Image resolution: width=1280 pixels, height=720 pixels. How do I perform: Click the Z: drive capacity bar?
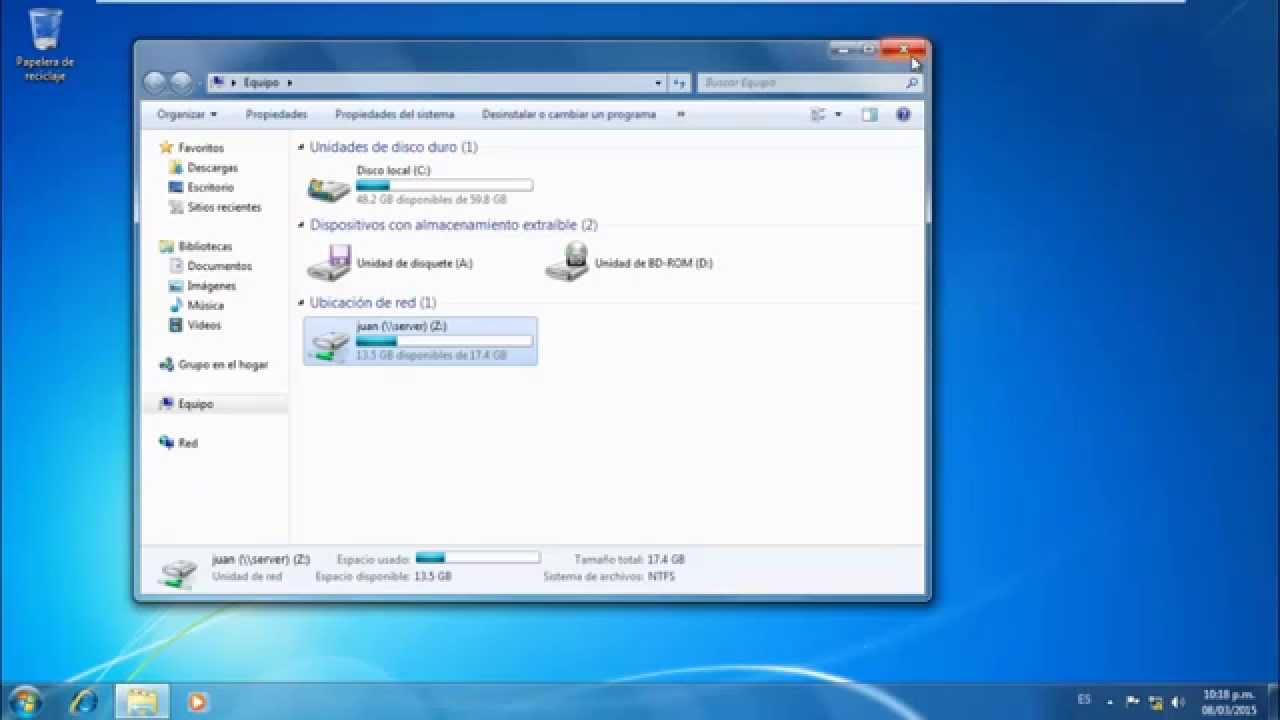click(x=444, y=341)
